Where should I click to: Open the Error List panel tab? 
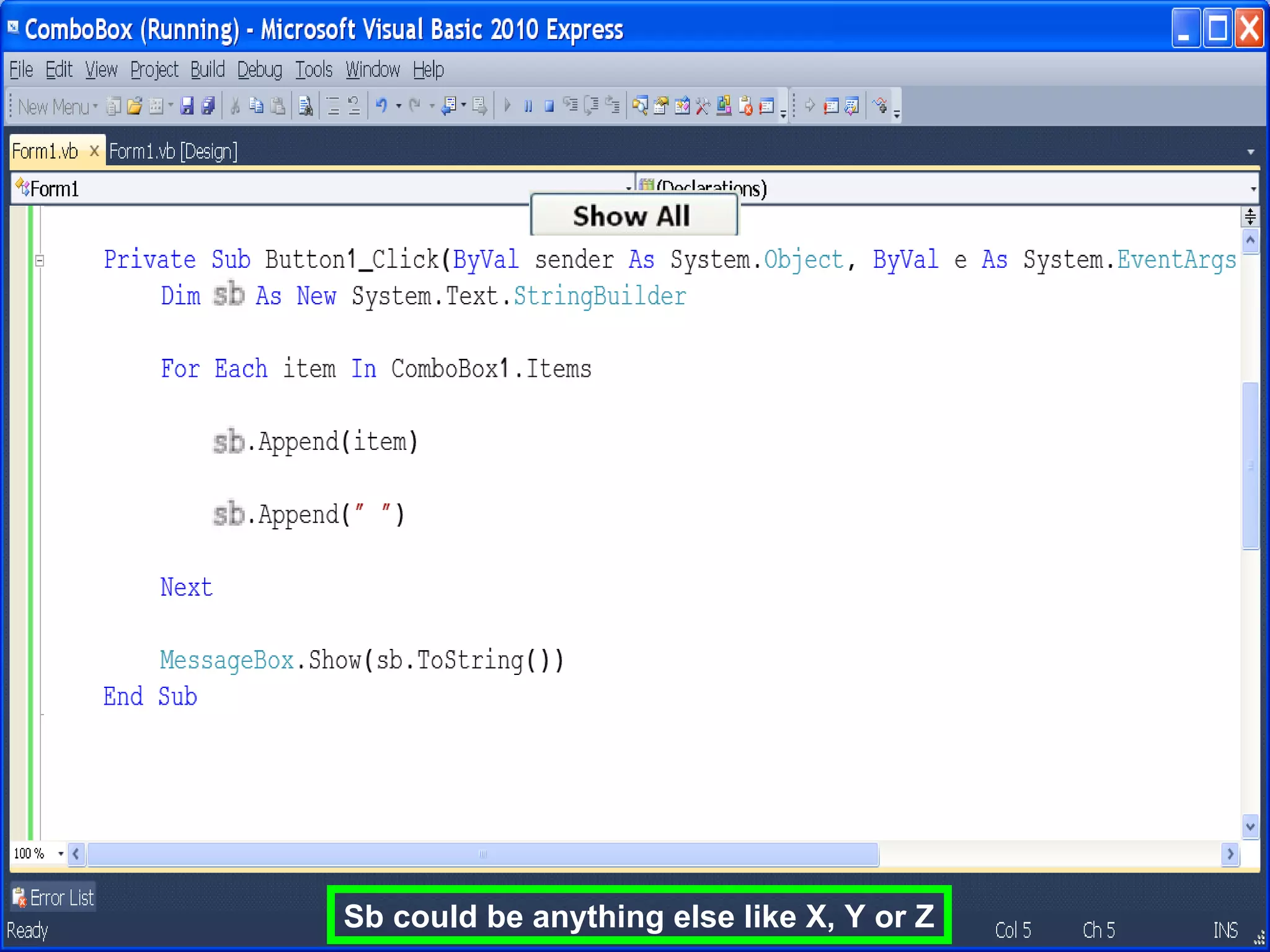53,897
